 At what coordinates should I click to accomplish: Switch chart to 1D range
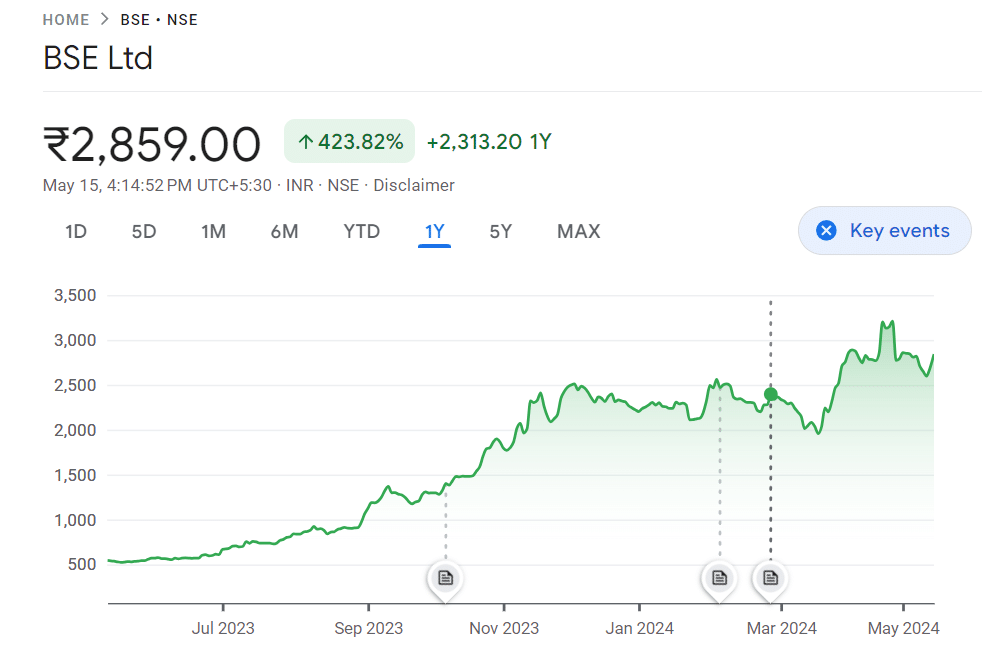pos(76,232)
